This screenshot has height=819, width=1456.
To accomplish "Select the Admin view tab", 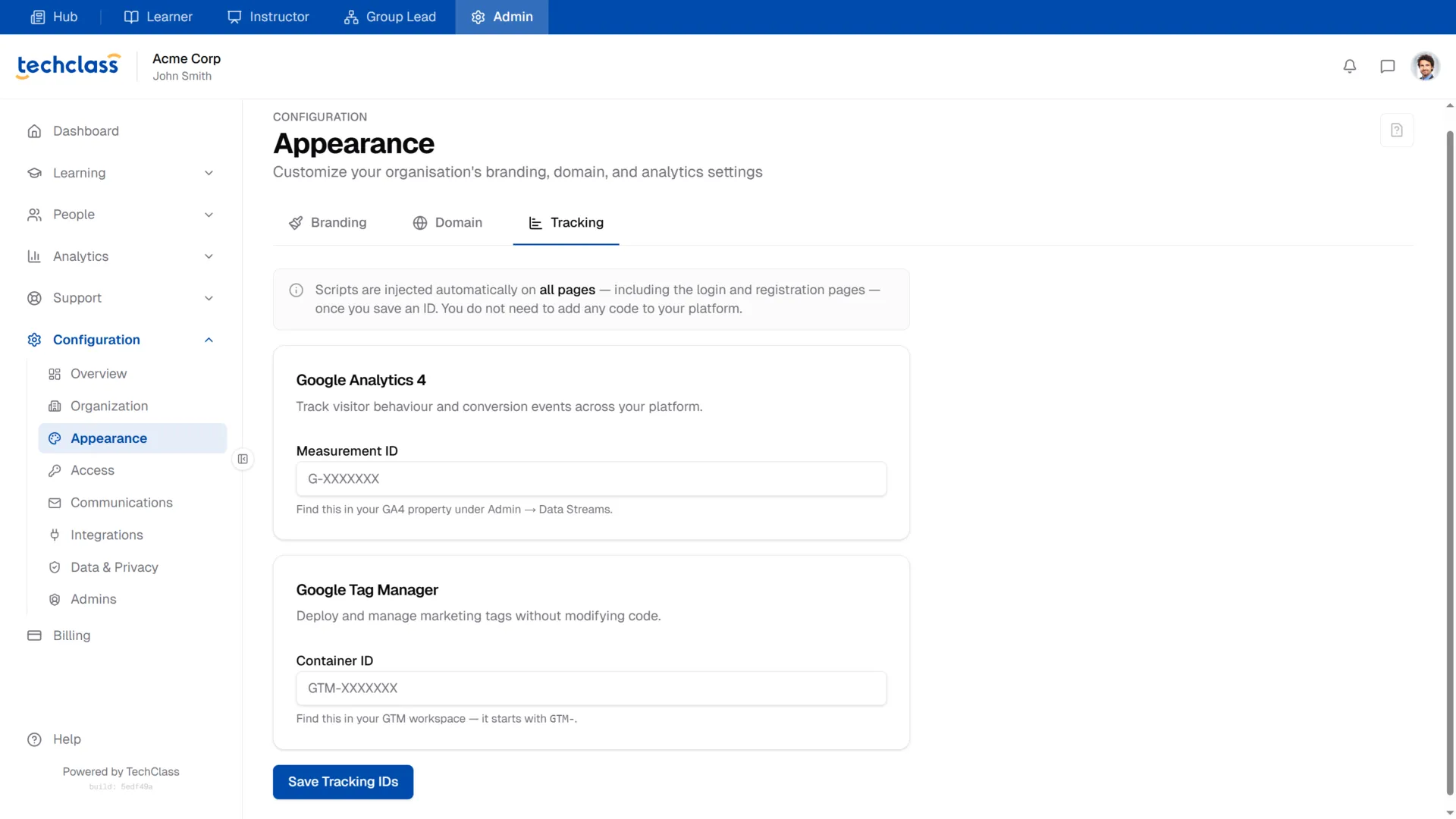I will (502, 17).
